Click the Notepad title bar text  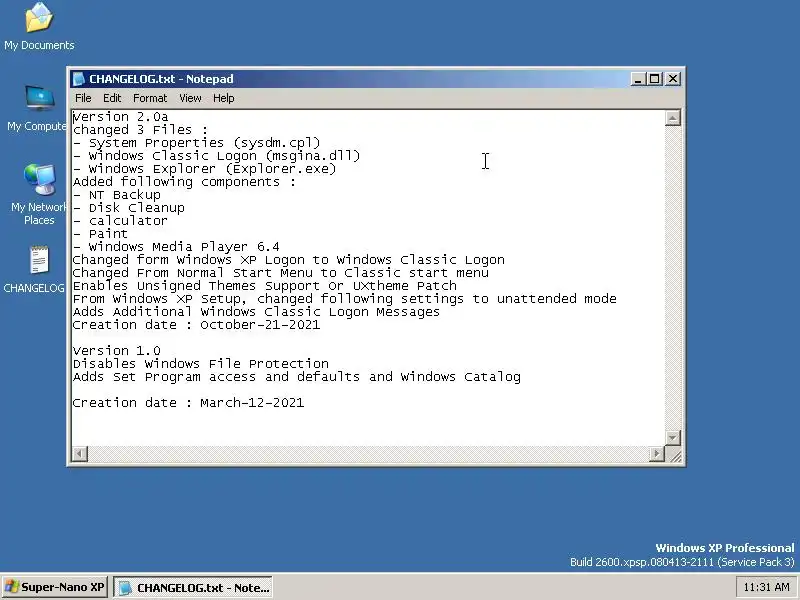tap(161, 79)
